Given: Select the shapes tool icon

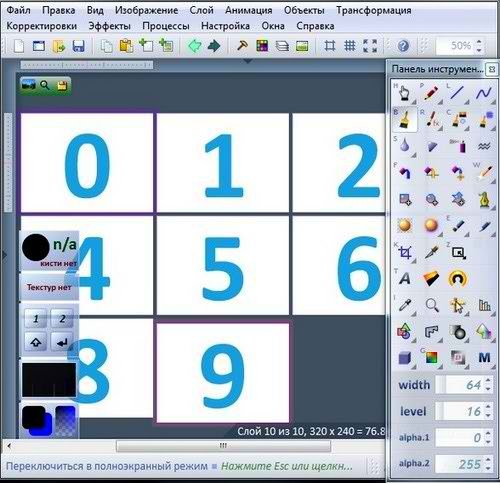Looking at the screenshot, I should pos(404,332).
